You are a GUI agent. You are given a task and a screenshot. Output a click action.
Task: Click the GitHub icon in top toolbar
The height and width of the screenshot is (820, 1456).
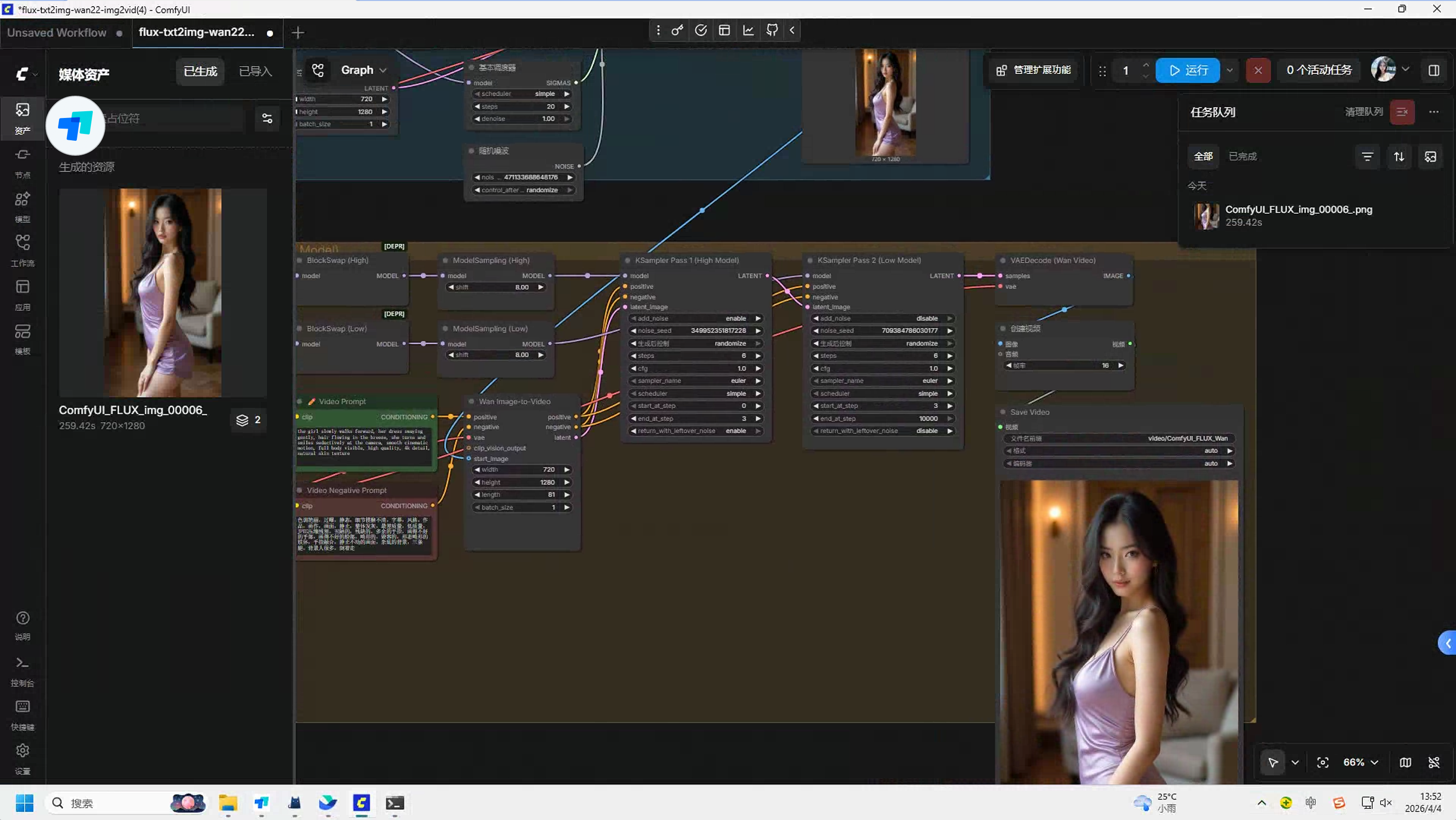(x=772, y=30)
